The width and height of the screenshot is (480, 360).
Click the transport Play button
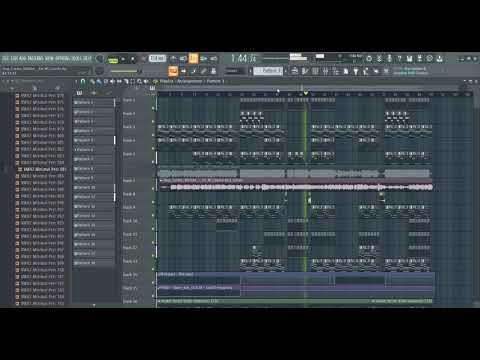pyautogui.click(x=123, y=59)
